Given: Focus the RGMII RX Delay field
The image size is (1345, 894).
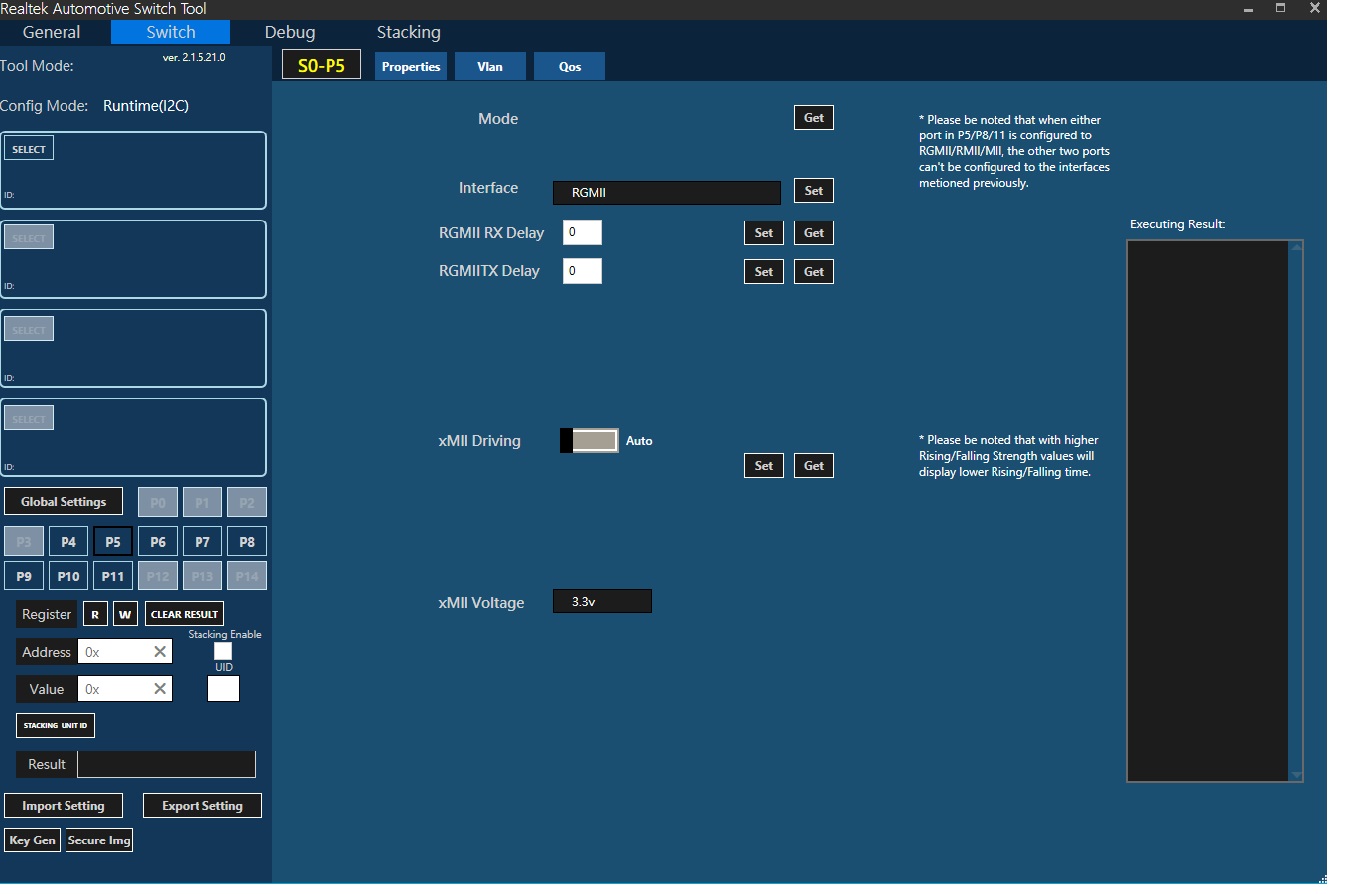Looking at the screenshot, I should 582,232.
